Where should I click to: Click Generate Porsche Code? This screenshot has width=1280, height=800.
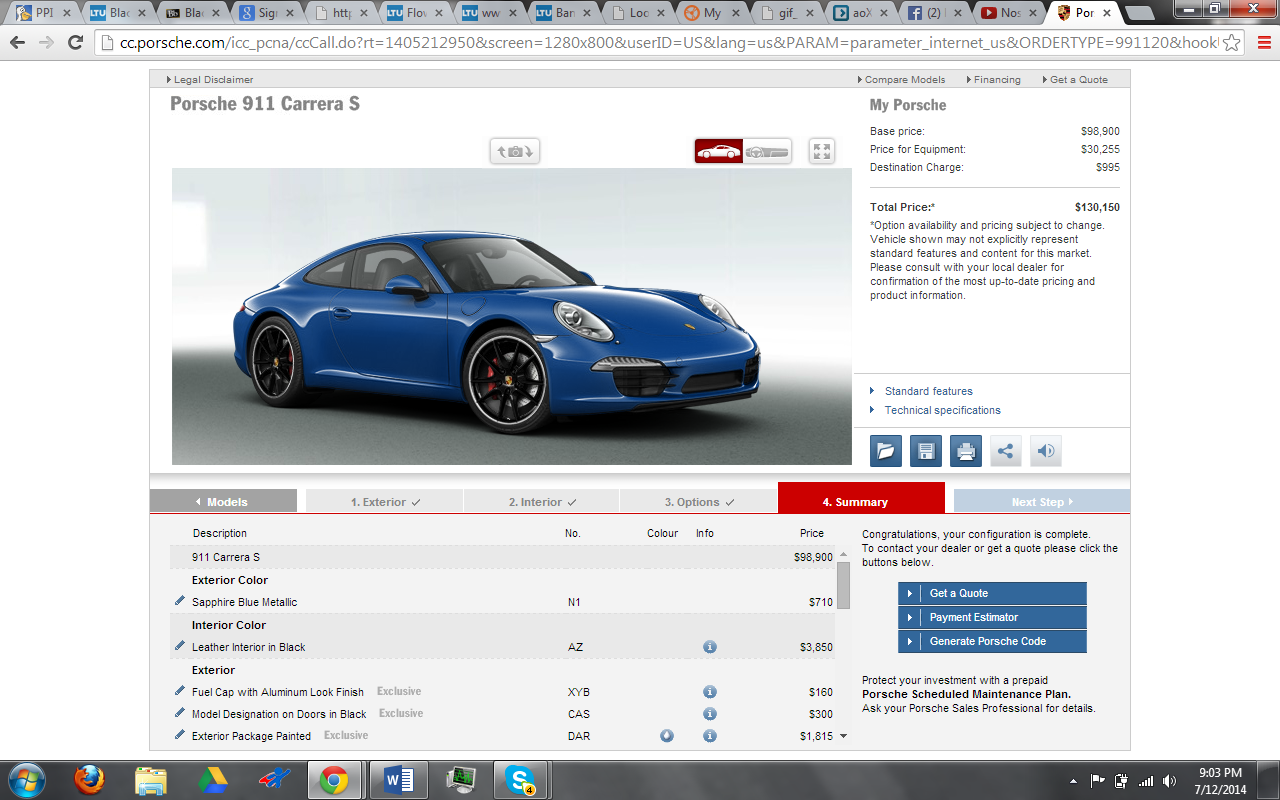tap(992, 641)
